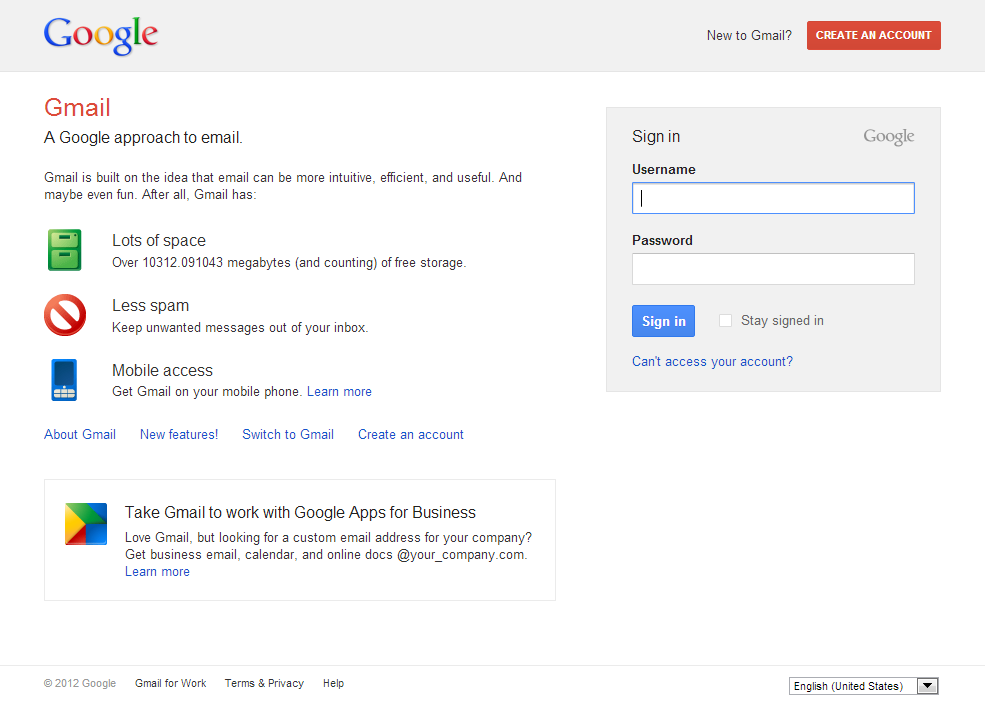Image resolution: width=985 pixels, height=701 pixels.
Task: Click the Google logo in the header
Action: (x=101, y=35)
